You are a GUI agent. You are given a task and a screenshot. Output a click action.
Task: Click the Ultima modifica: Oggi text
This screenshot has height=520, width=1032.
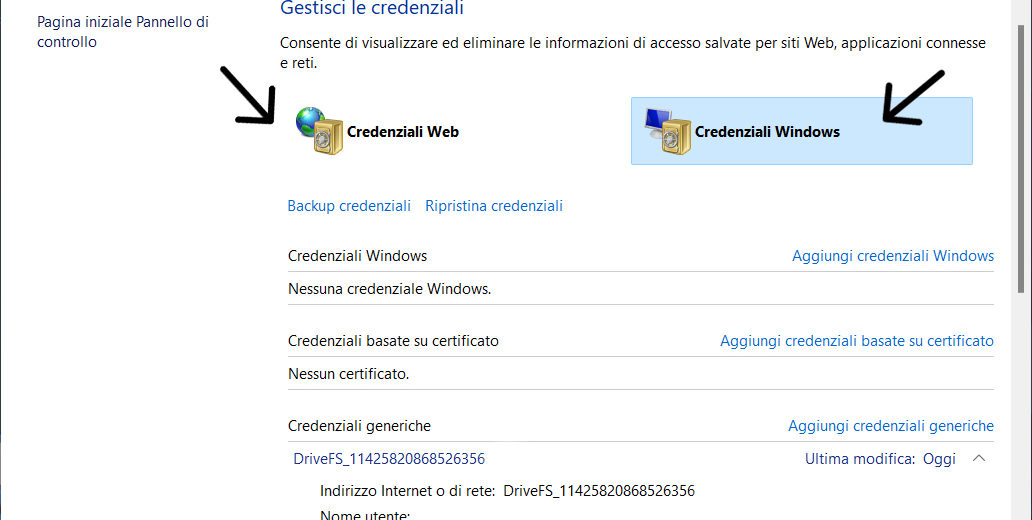880,459
